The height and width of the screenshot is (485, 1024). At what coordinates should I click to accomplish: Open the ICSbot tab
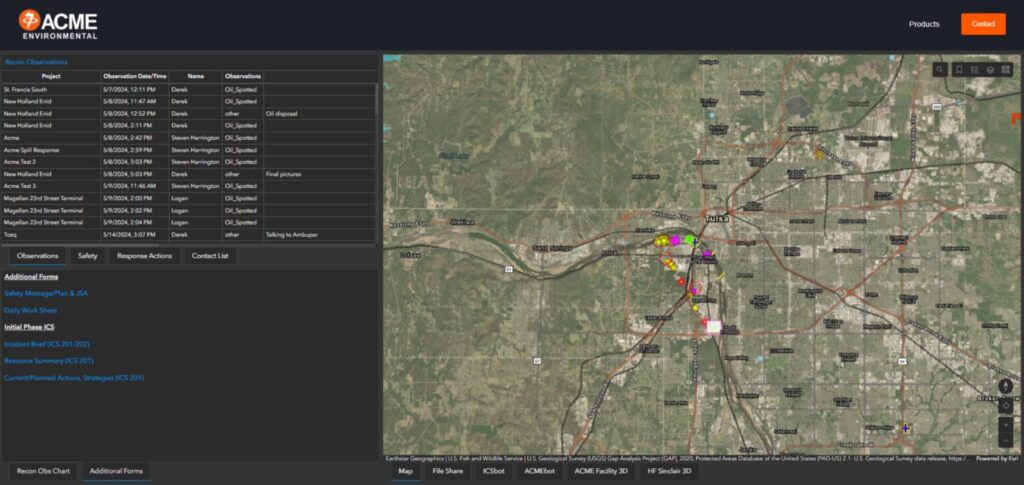pos(494,471)
